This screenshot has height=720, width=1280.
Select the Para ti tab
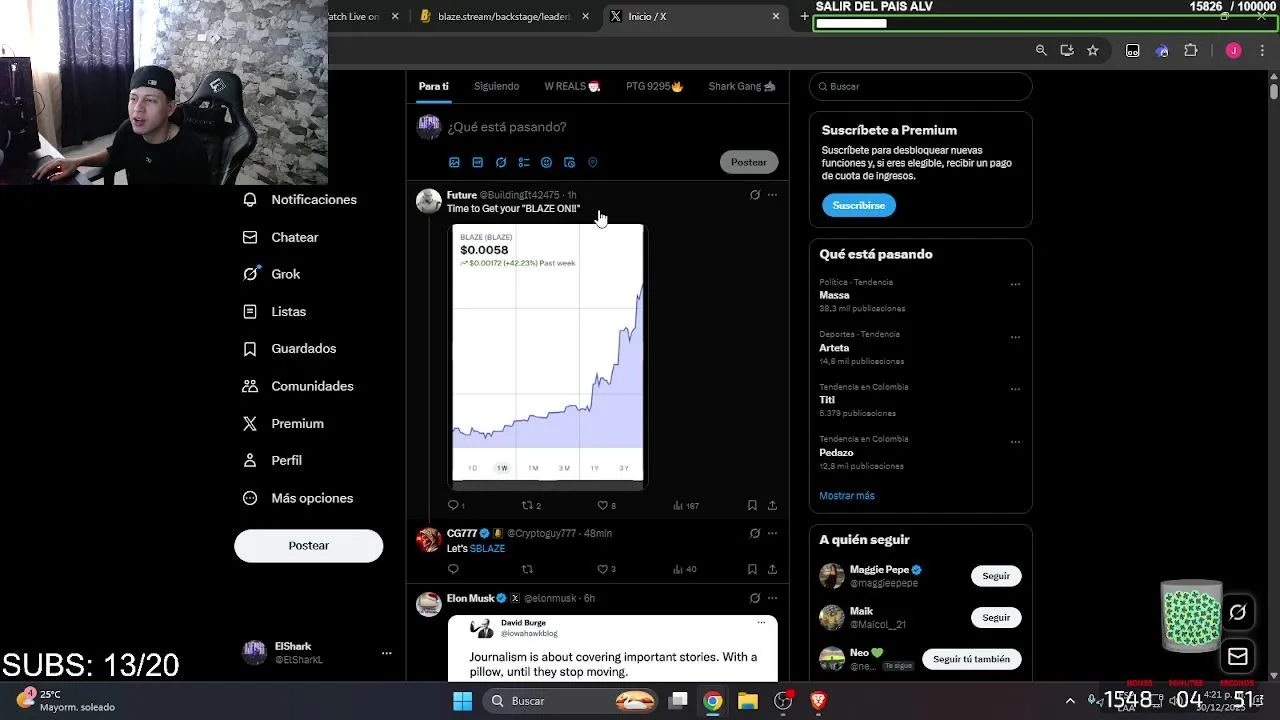433,86
